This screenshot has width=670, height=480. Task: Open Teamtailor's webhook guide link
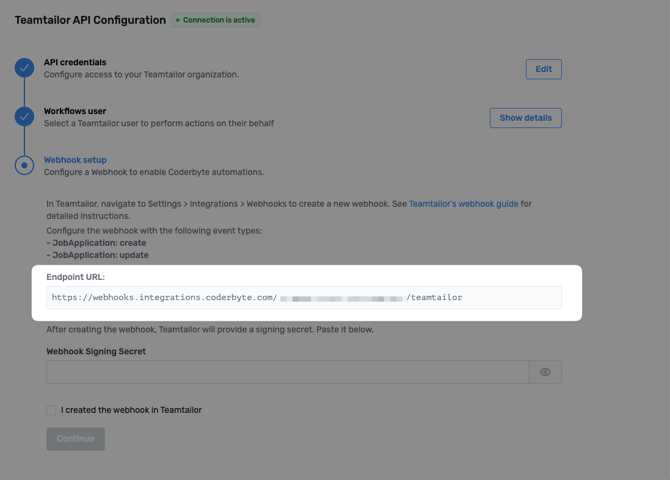(x=463, y=204)
